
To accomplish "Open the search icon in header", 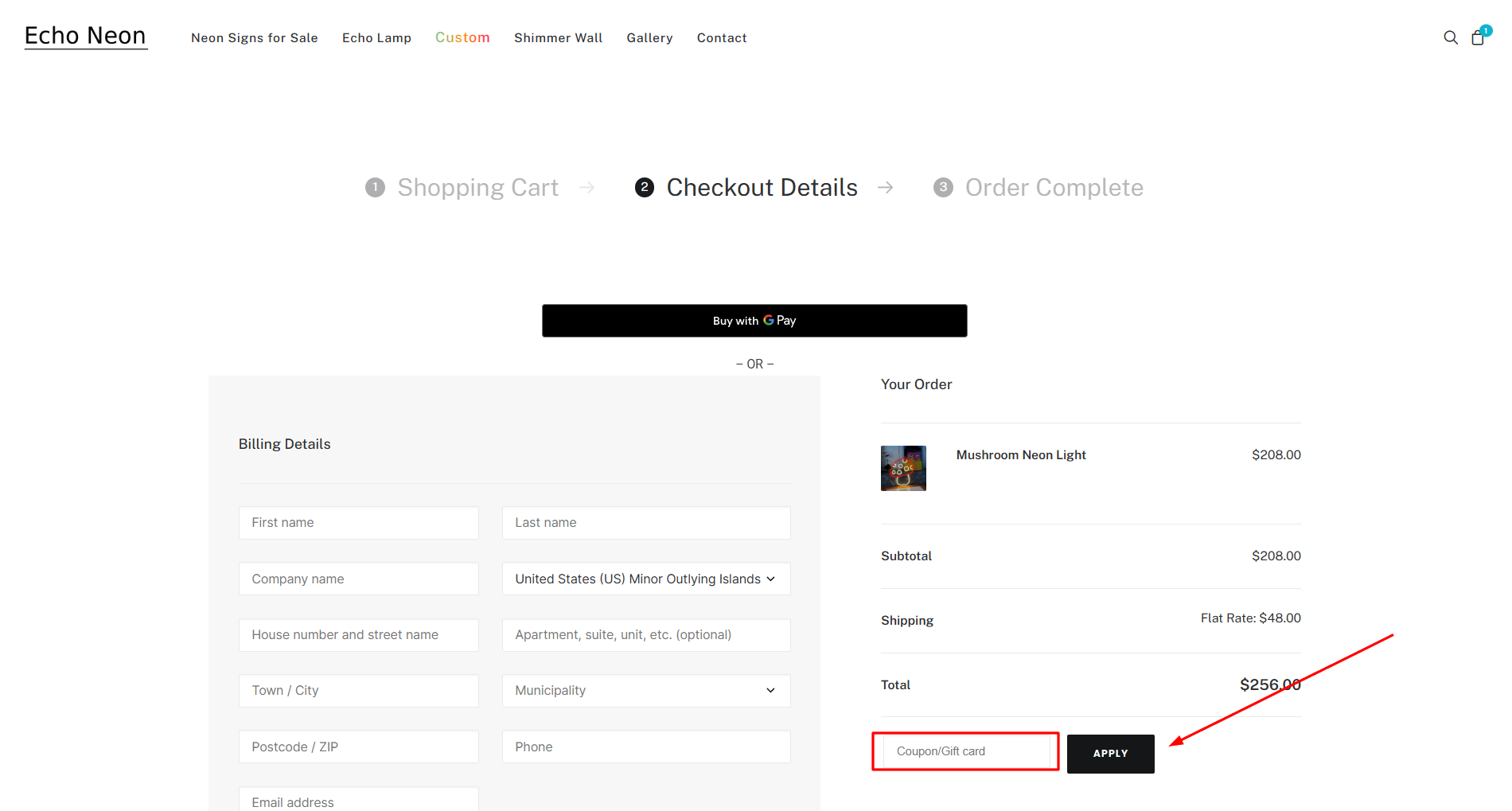I will coord(1451,37).
